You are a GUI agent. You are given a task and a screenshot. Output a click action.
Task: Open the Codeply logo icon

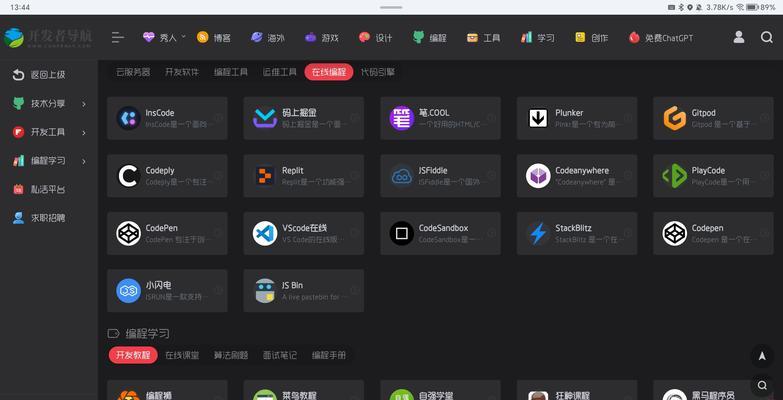pyautogui.click(x=128, y=176)
